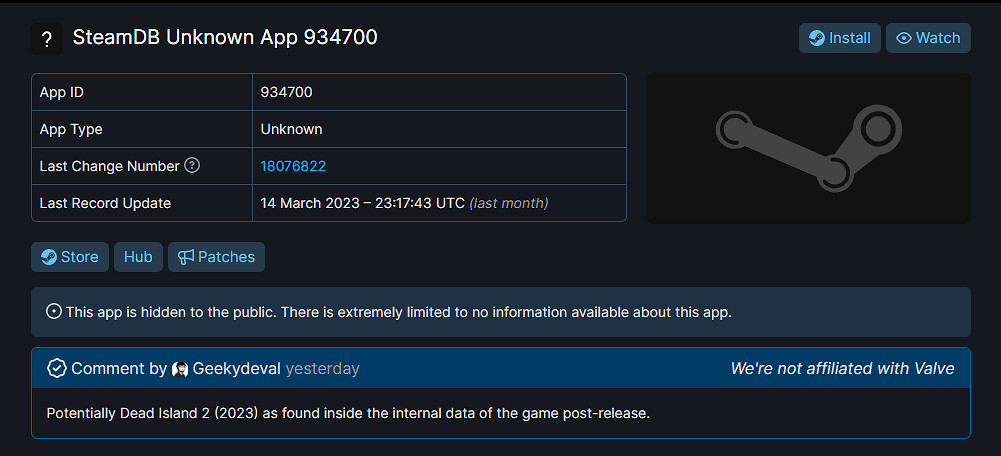Click Geekydeval's avatar image
The image size is (1001, 456).
coord(180,369)
